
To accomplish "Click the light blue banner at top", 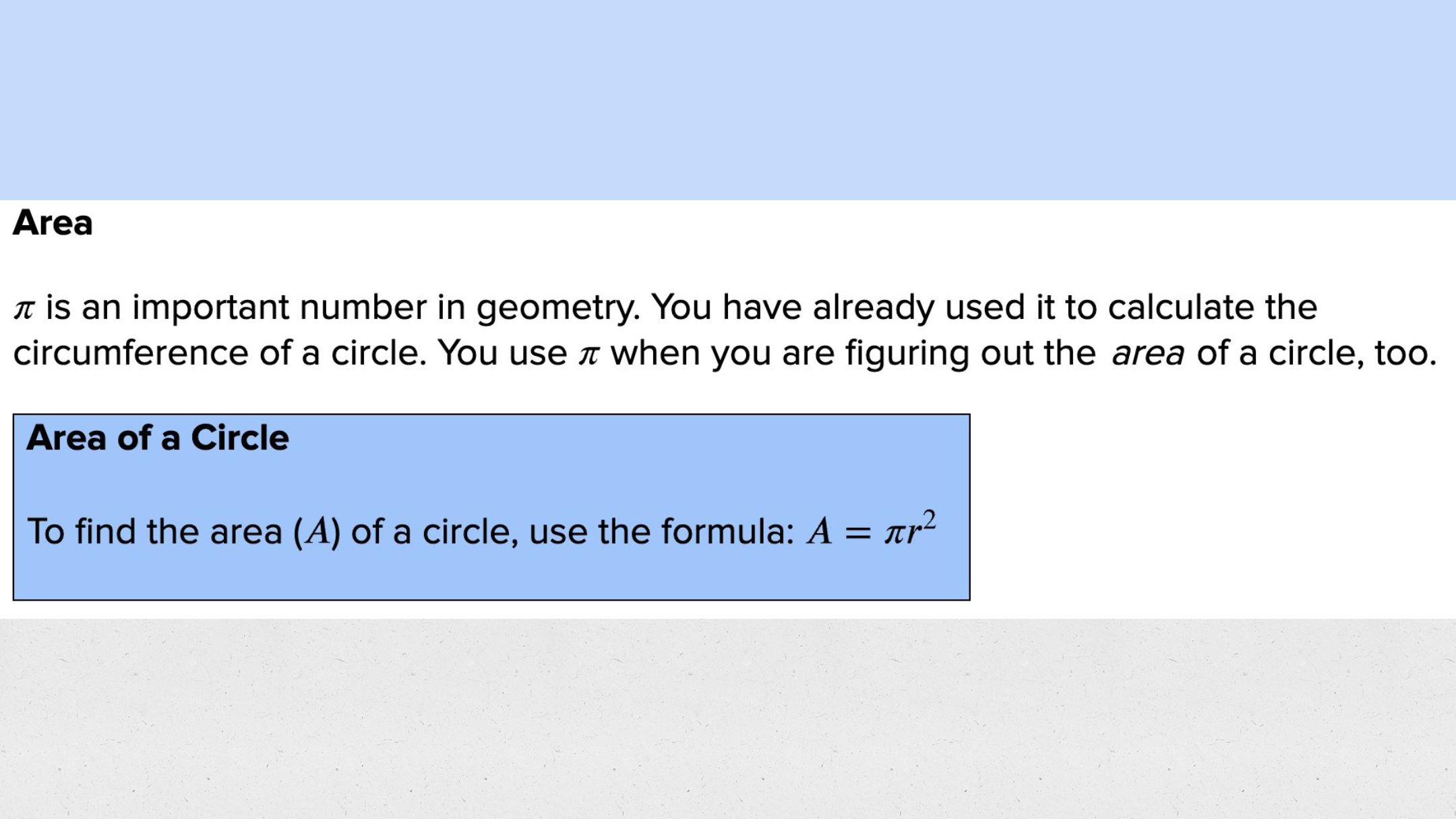I will point(728,100).
